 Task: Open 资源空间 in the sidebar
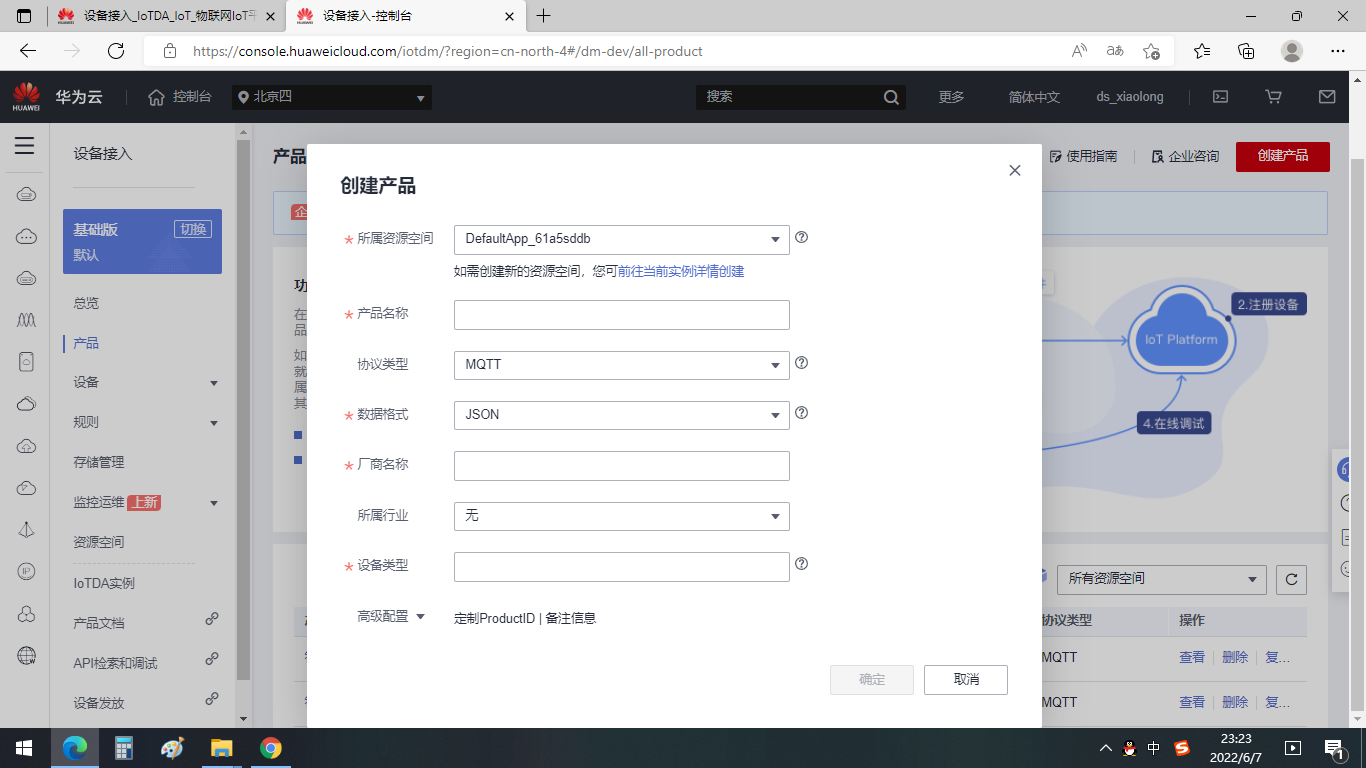pyautogui.click(x=99, y=542)
